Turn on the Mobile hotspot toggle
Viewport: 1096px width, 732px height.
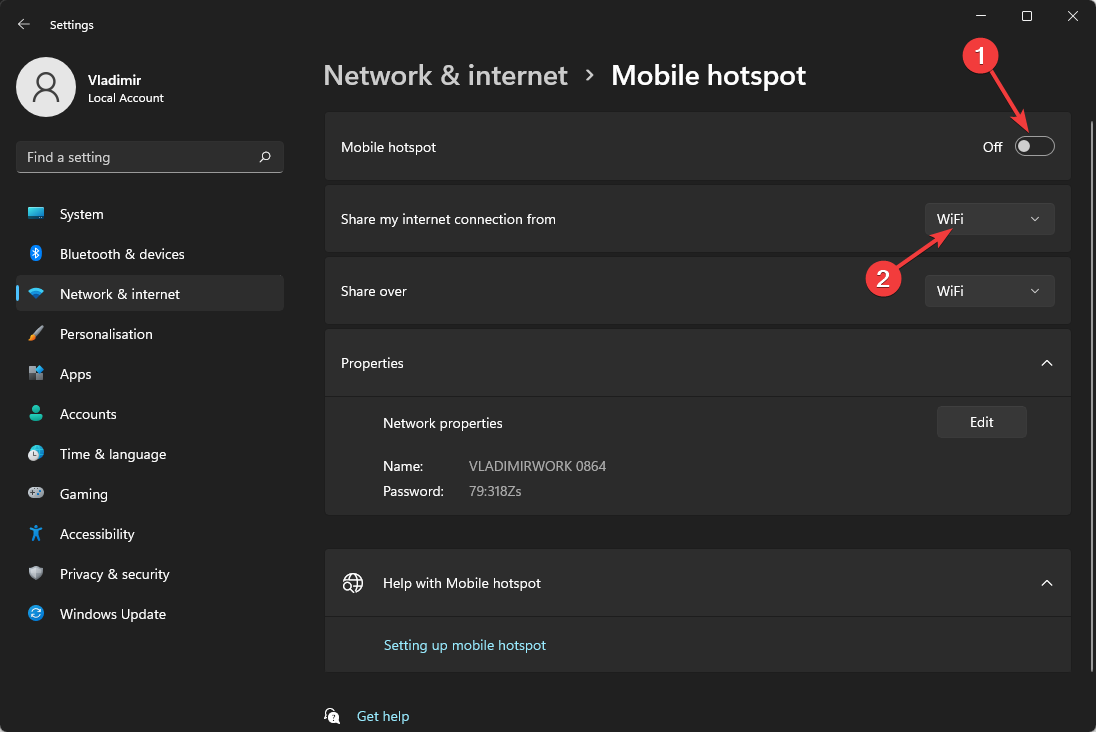click(x=1034, y=147)
